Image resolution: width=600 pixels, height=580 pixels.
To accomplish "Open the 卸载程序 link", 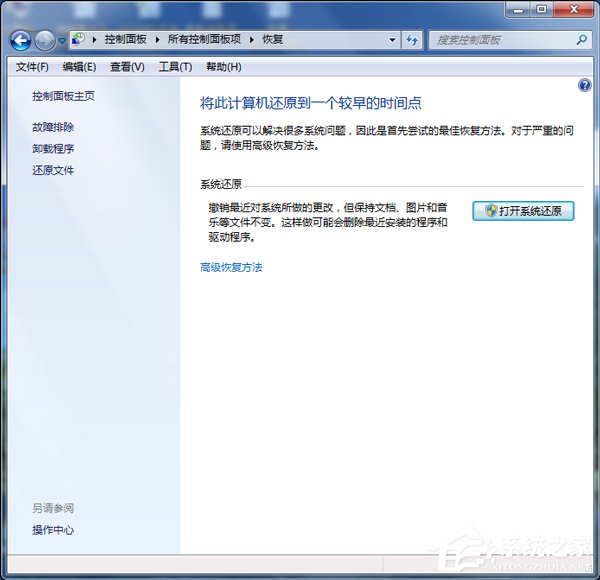I will (x=53, y=148).
